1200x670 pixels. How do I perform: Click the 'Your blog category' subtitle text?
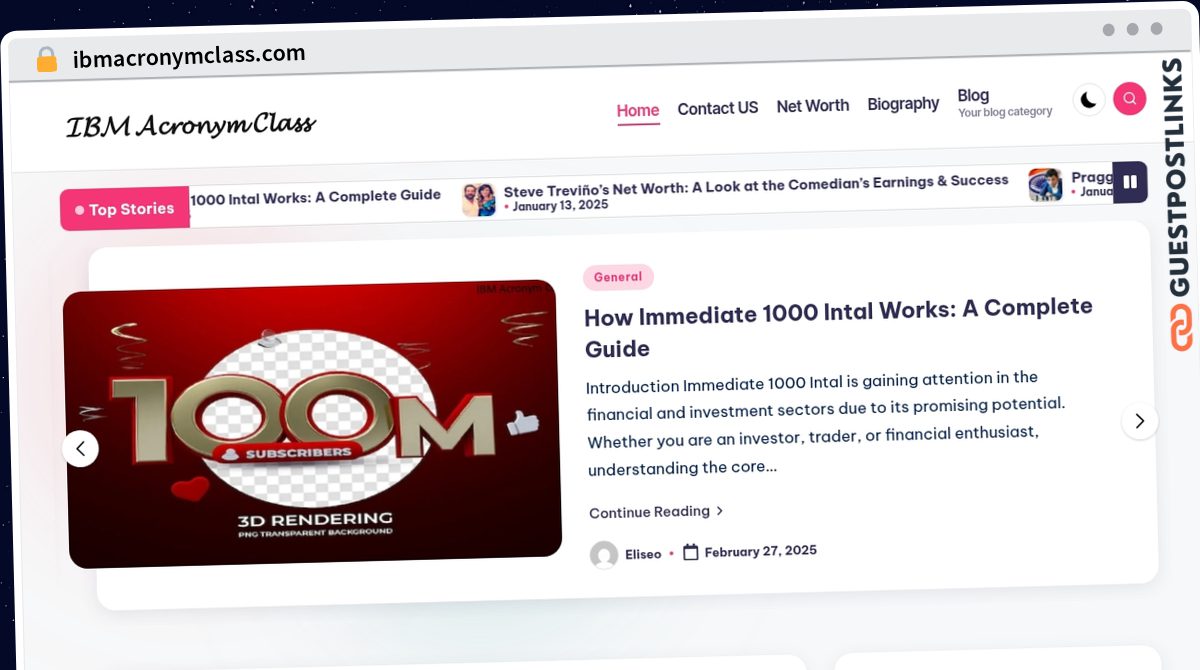tap(1005, 112)
